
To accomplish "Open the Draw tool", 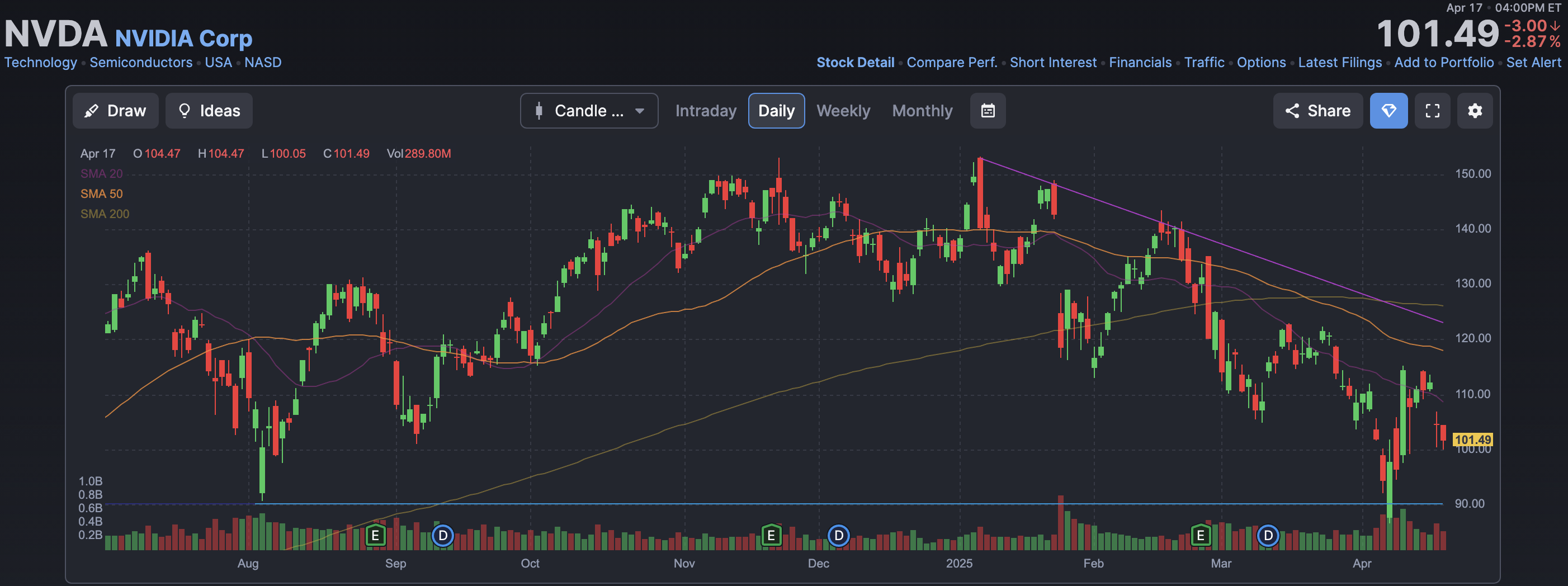I will 115,111.
